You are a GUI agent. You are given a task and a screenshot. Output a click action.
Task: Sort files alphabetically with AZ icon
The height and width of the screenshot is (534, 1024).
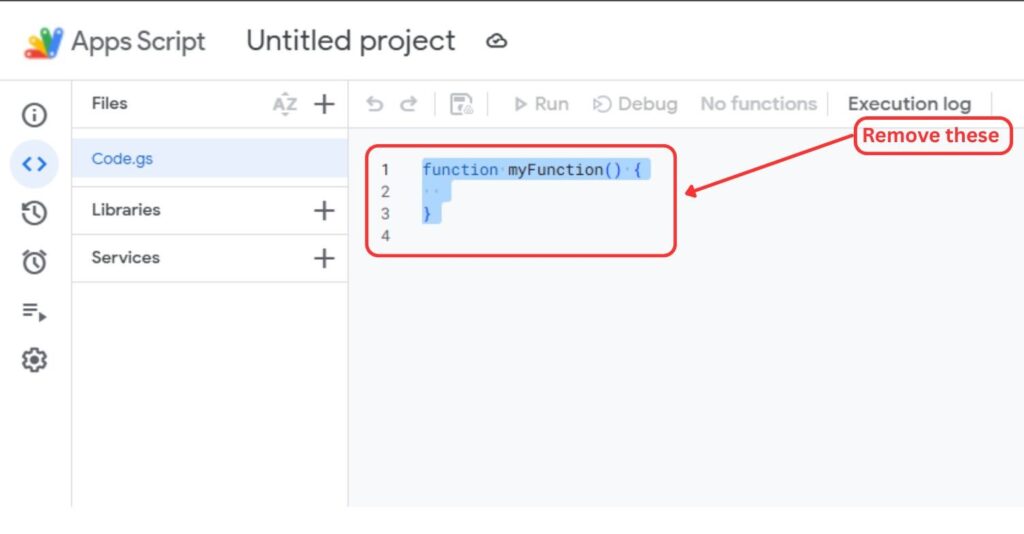285,104
